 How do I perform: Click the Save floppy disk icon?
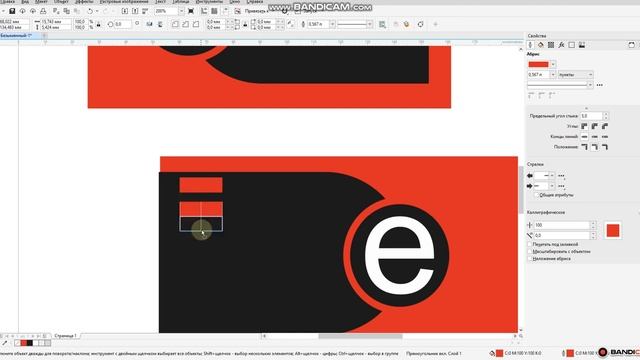pos(12,11)
